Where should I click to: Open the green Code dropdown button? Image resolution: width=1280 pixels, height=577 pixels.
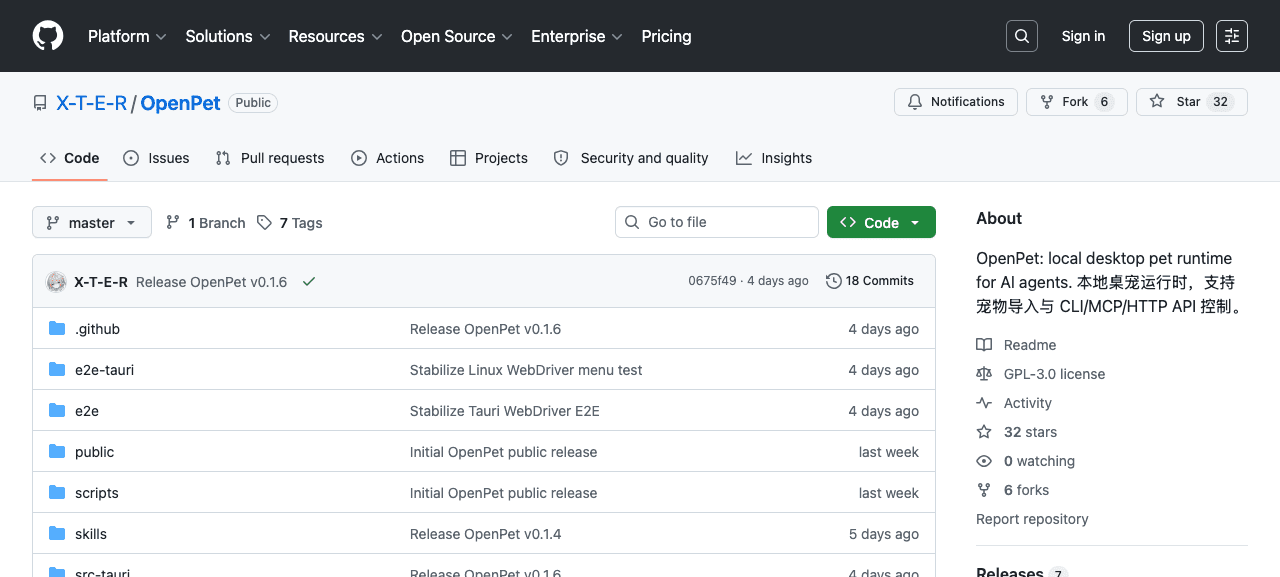pos(881,222)
